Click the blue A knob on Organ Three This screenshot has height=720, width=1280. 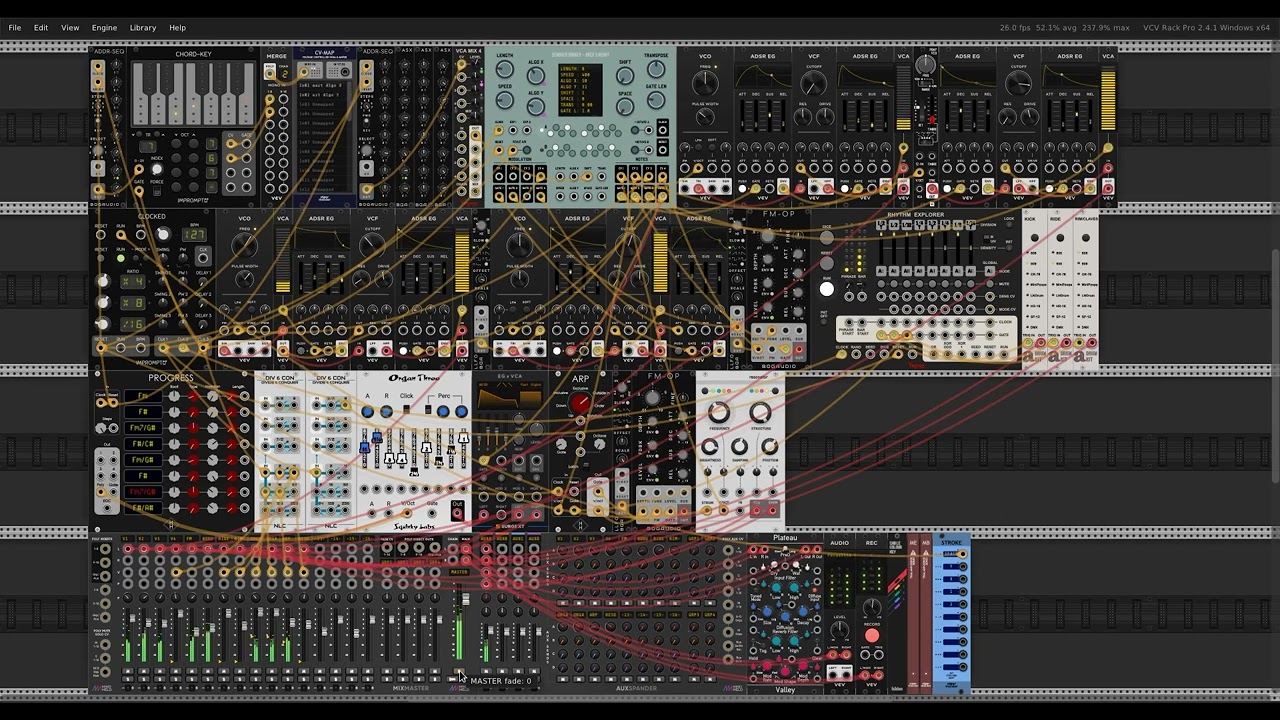pyautogui.click(x=368, y=410)
